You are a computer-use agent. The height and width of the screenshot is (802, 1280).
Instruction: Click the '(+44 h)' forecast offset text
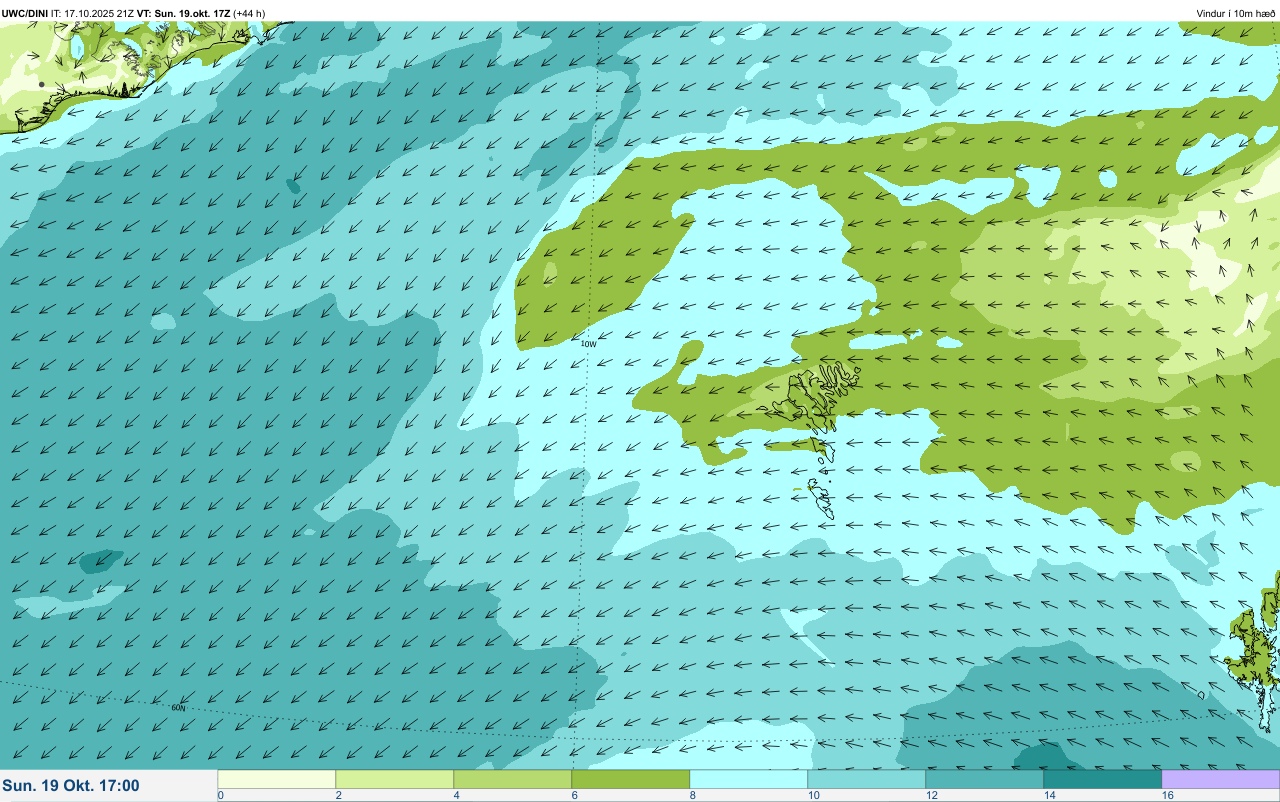tap(249, 13)
